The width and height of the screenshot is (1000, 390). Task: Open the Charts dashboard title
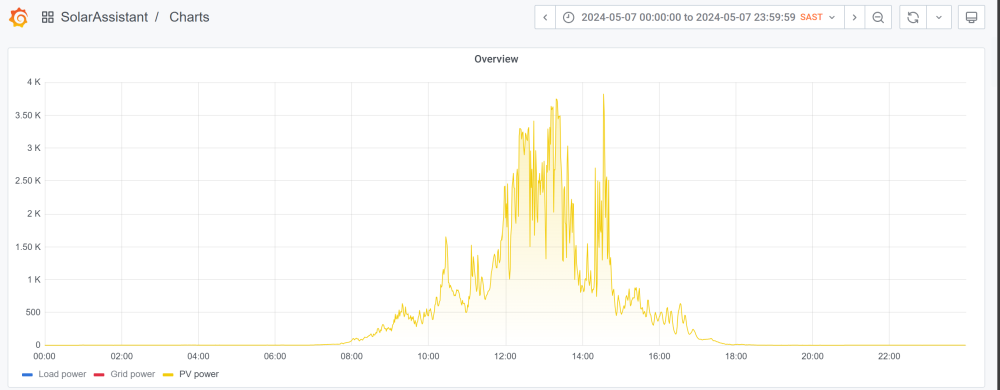point(189,17)
